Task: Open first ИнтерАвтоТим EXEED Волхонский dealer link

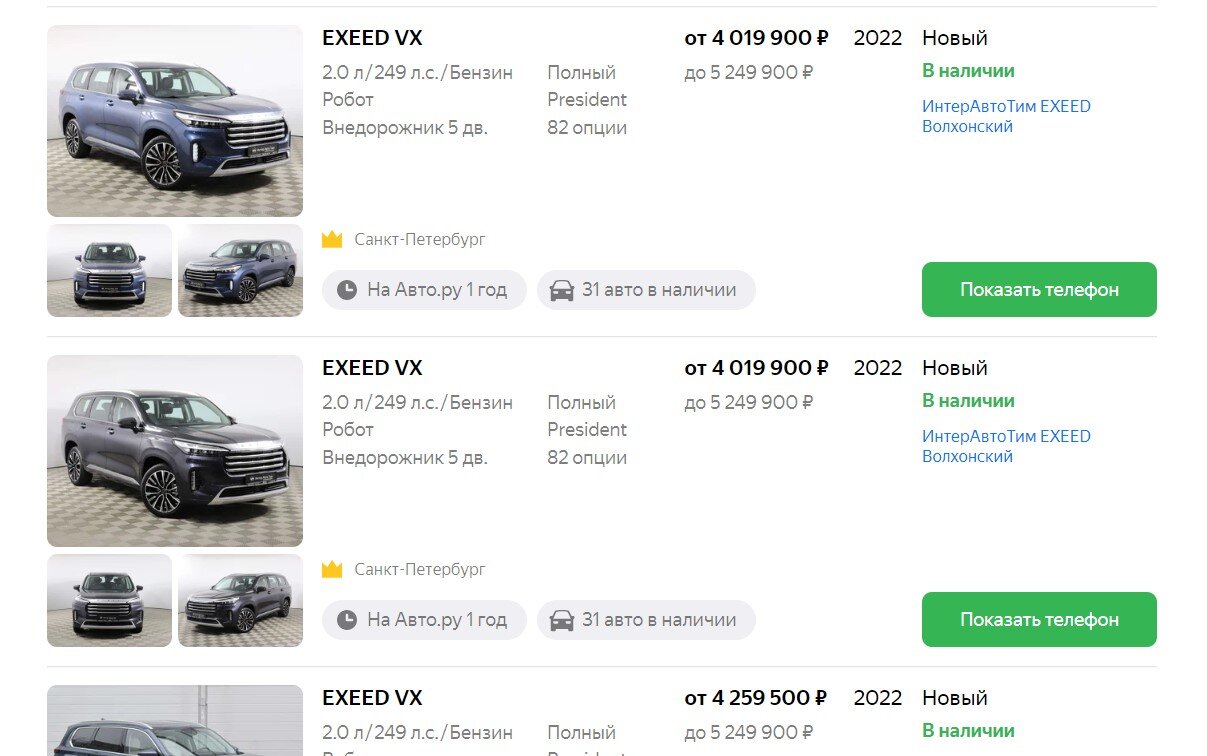Action: point(1006,116)
